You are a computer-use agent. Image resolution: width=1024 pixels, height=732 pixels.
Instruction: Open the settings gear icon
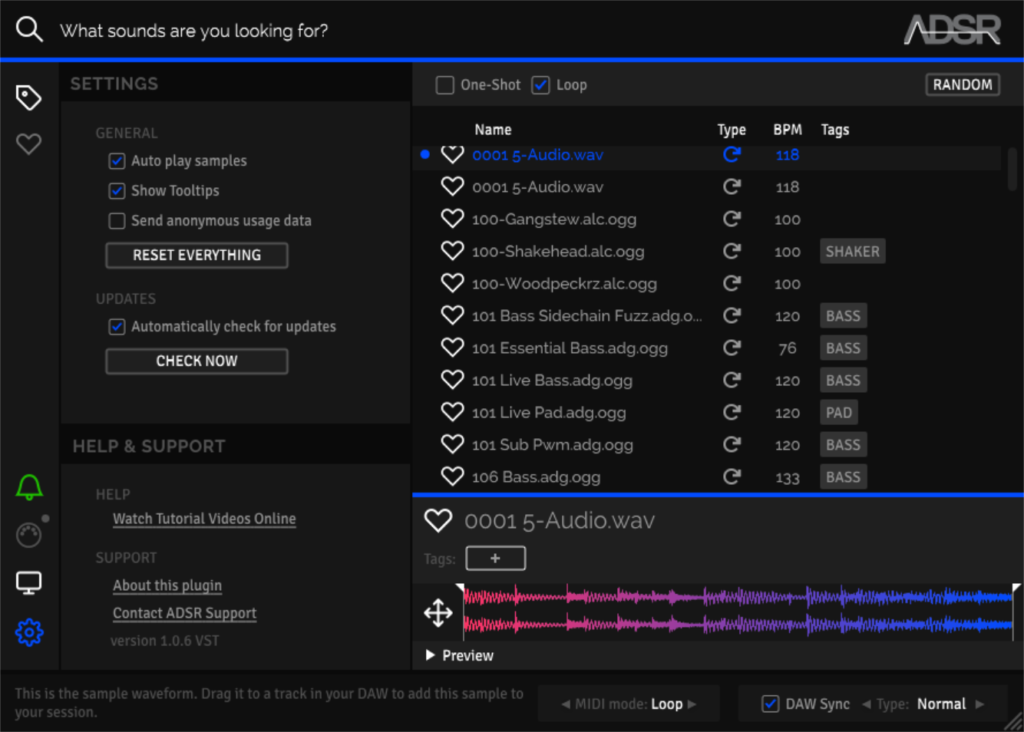point(29,632)
